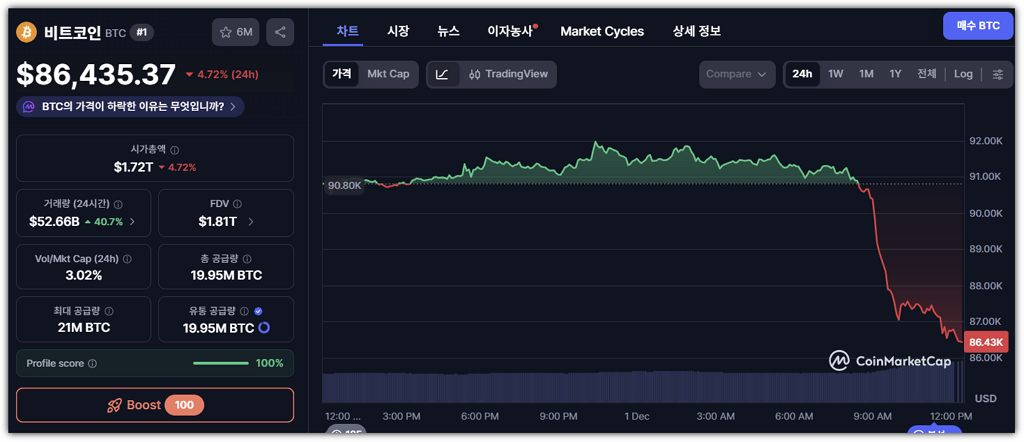This screenshot has width=1024, height=442.
Task: Click the Profile score progress bar
Action: click(x=221, y=364)
